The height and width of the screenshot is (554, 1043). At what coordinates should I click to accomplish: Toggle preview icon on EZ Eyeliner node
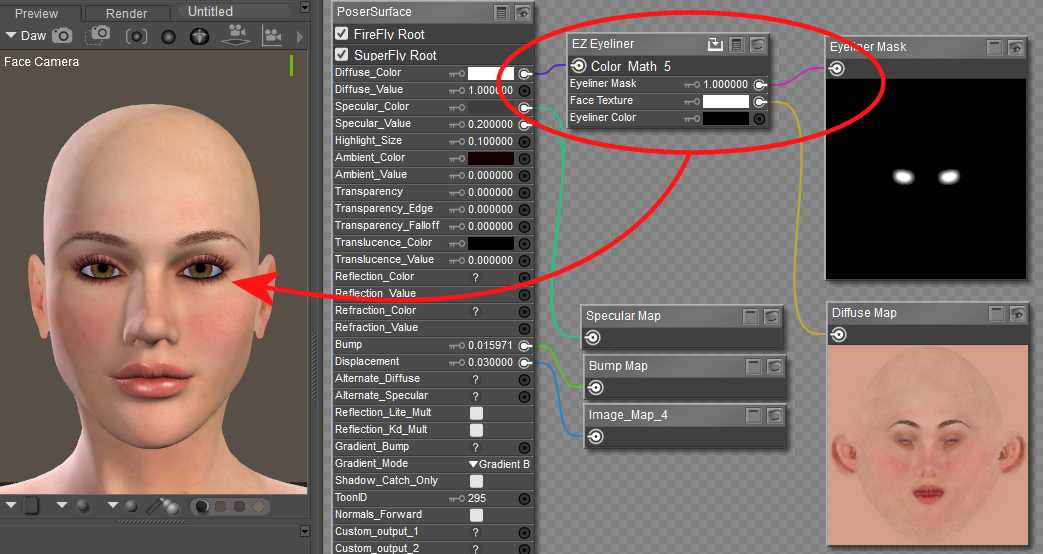(759, 44)
